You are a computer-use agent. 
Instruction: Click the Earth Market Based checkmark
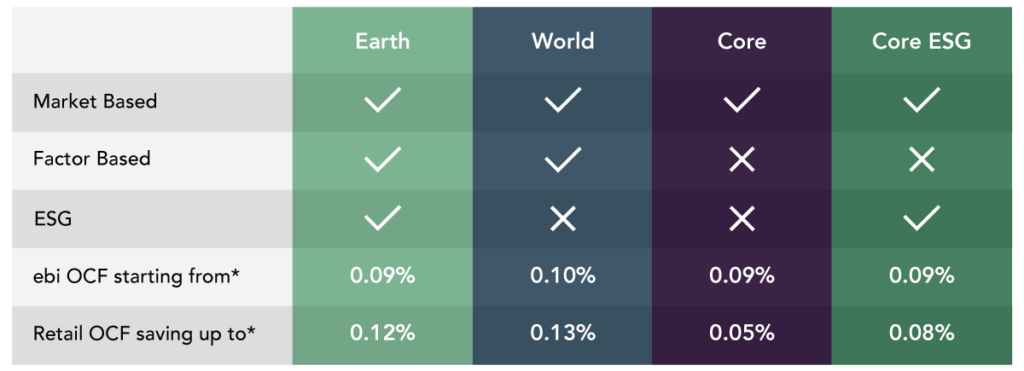coord(383,101)
